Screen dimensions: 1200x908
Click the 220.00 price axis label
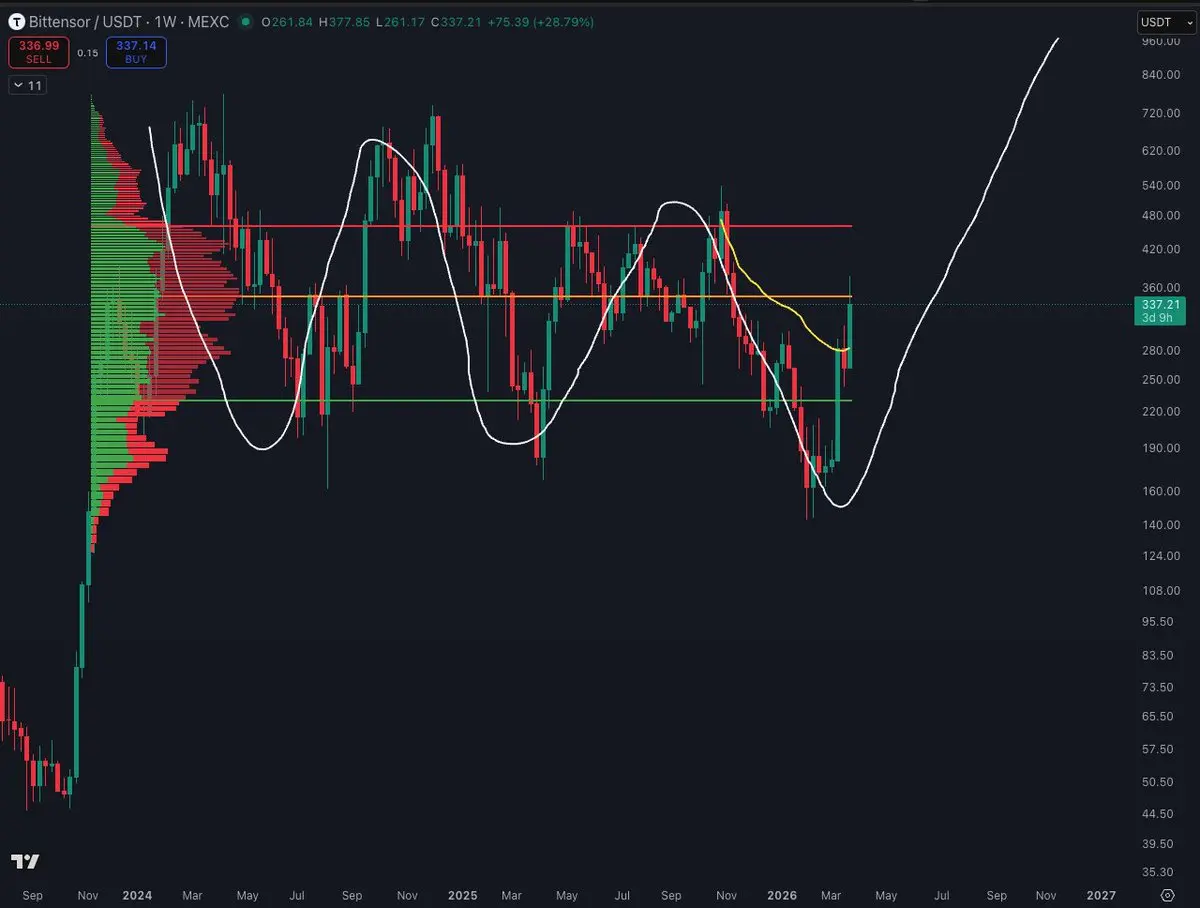point(1163,411)
